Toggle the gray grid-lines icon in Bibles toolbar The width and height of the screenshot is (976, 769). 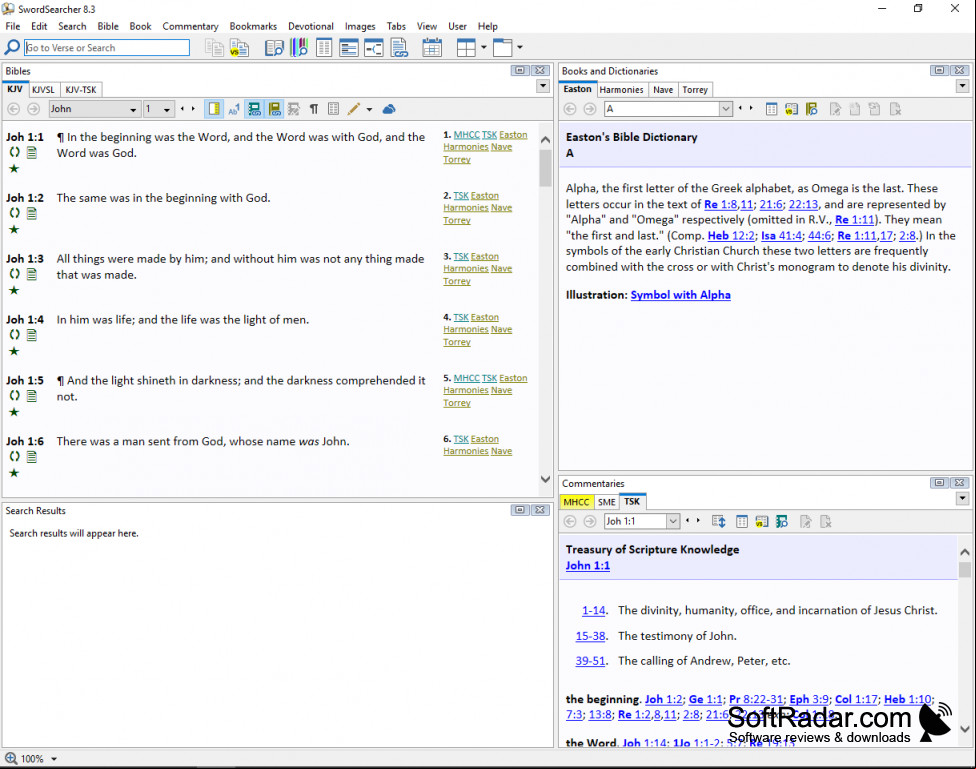click(x=334, y=109)
